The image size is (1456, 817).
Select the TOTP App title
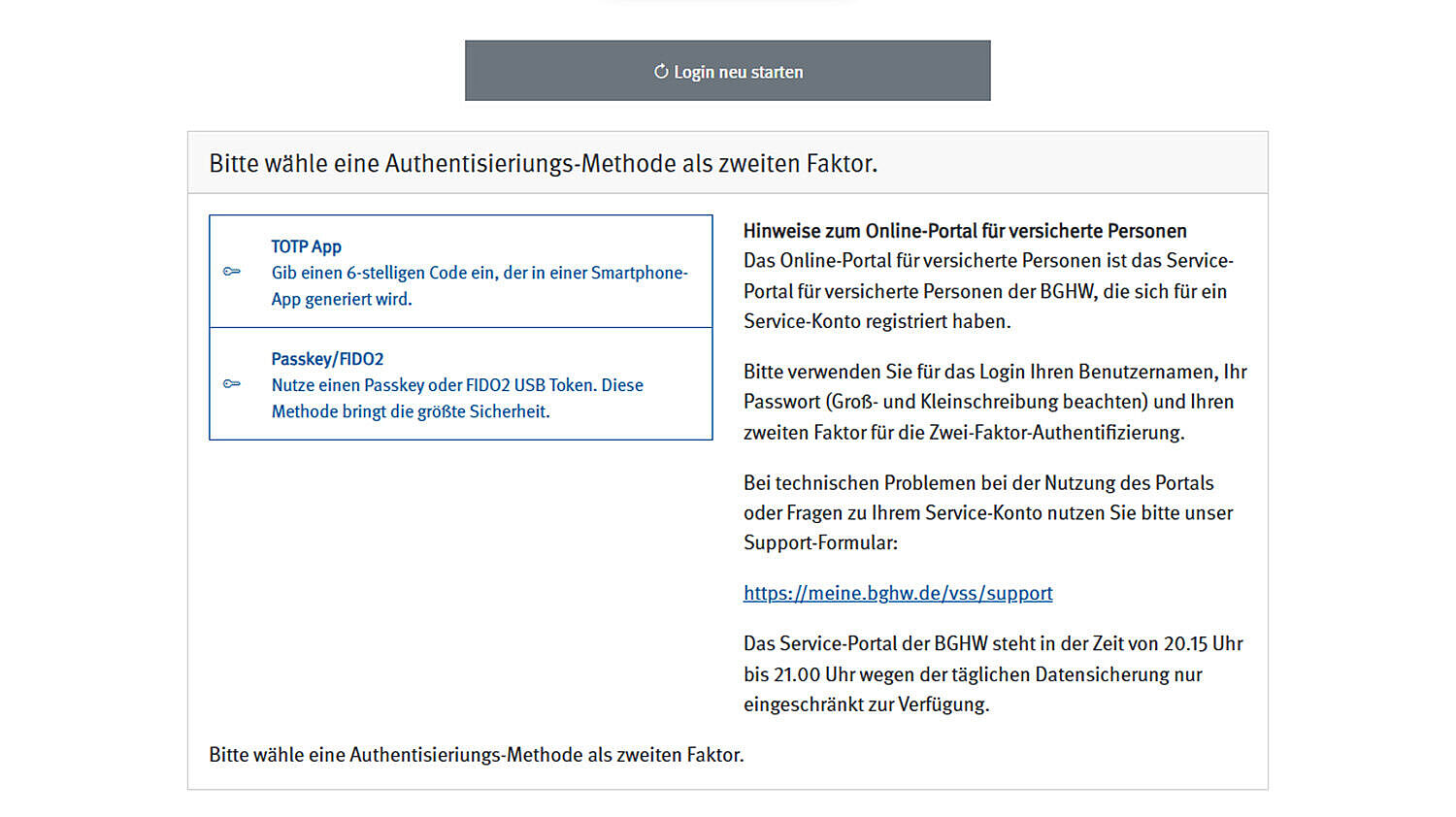(306, 246)
